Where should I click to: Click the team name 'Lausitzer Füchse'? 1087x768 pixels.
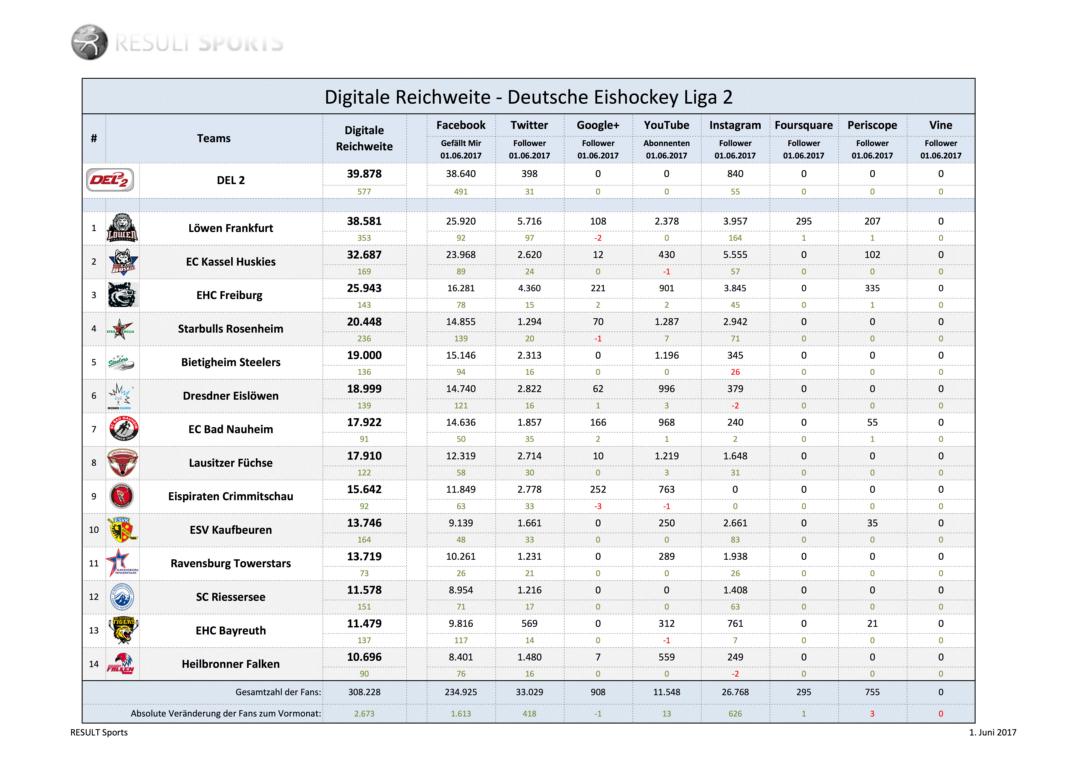pos(231,462)
